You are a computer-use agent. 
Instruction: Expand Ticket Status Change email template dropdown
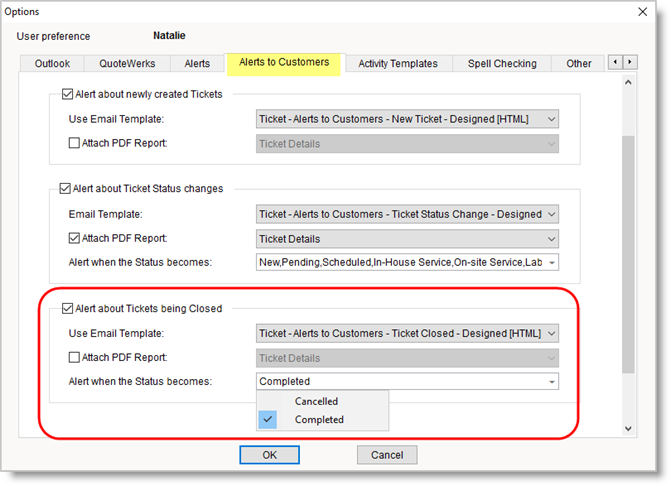550,215
